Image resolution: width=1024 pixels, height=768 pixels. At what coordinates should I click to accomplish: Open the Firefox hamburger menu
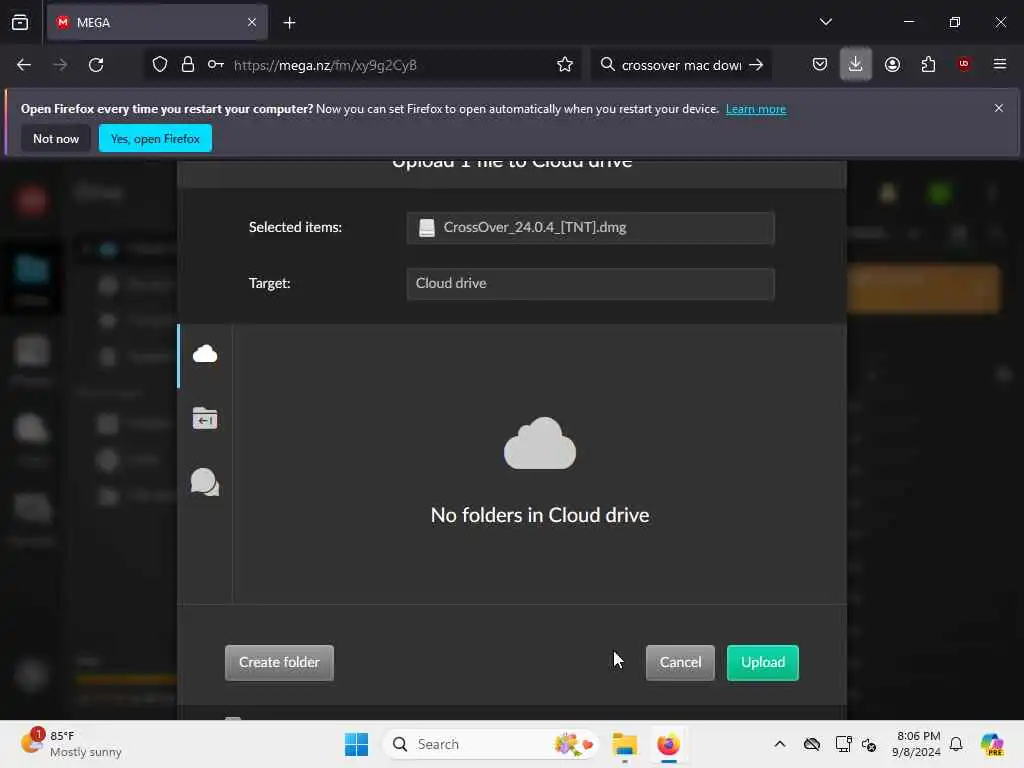pos(1000,64)
